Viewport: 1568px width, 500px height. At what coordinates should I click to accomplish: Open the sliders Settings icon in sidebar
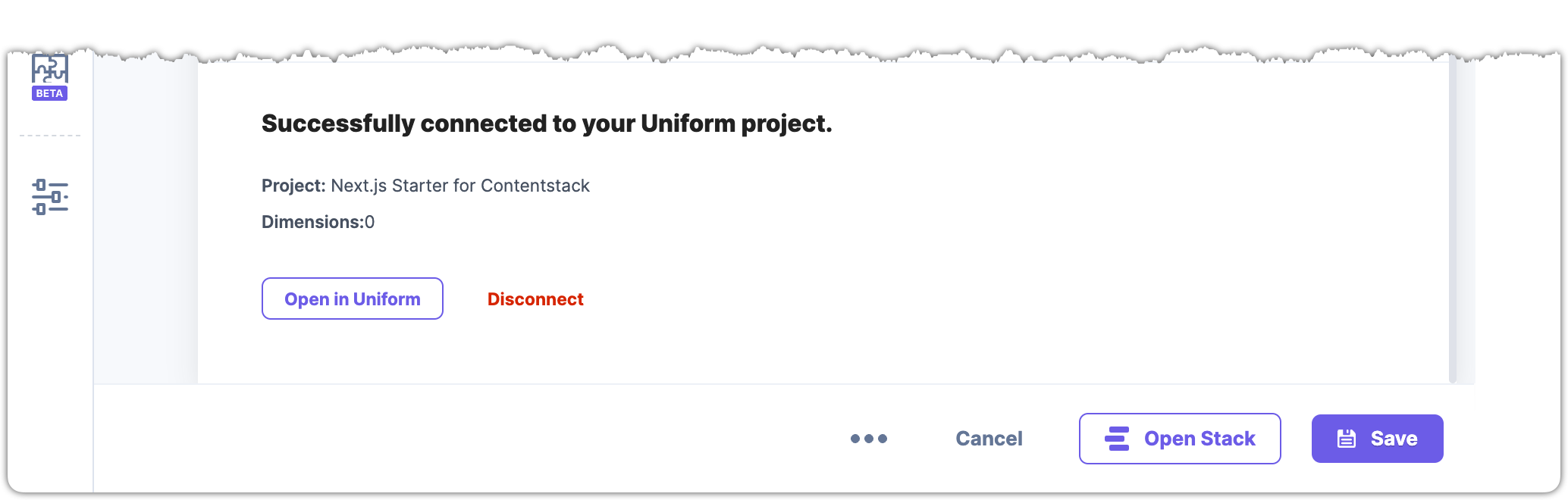point(50,197)
